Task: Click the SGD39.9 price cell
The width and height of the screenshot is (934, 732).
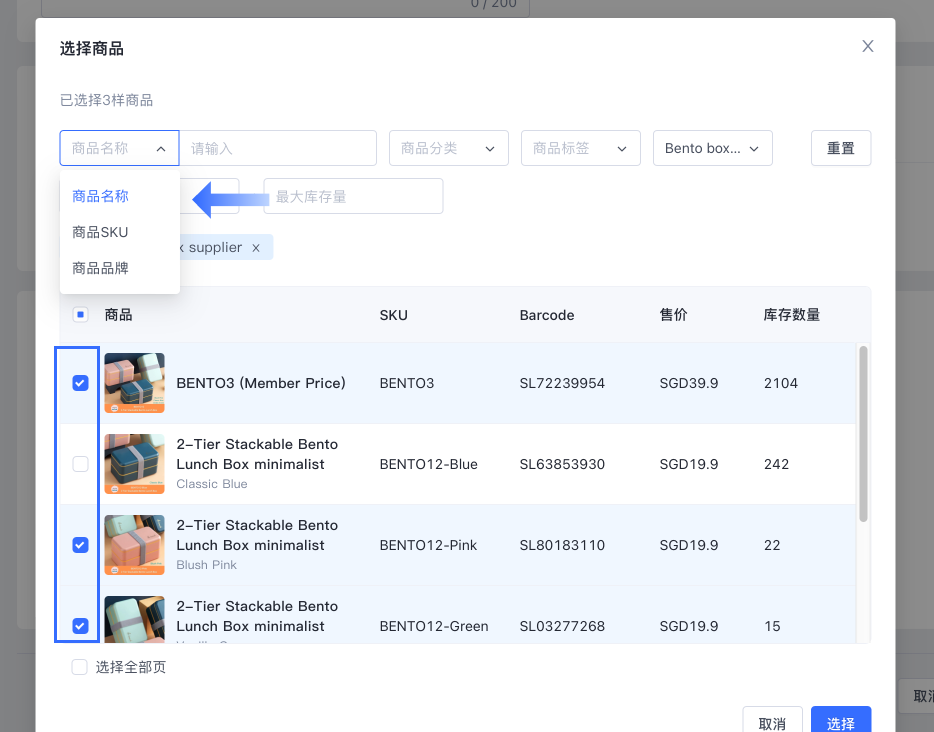Action: pyautogui.click(x=689, y=383)
